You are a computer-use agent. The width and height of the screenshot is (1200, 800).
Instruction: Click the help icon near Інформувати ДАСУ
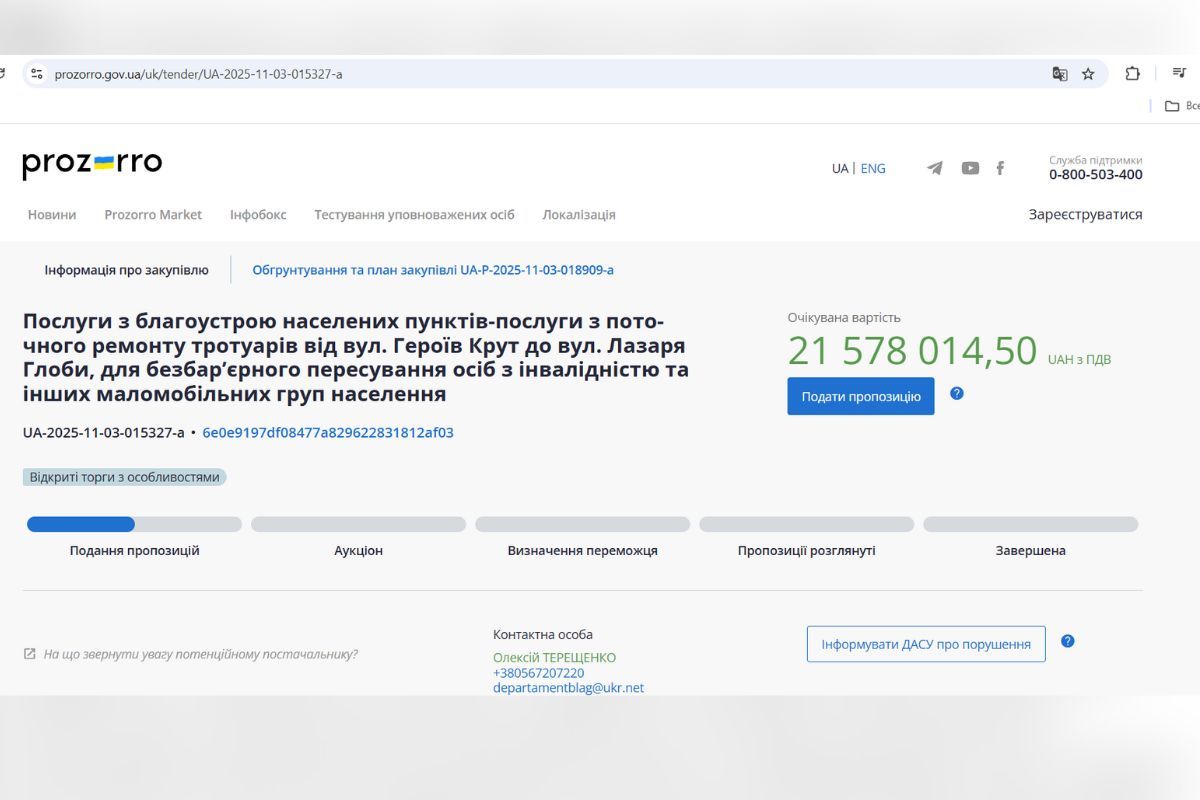pos(1068,641)
